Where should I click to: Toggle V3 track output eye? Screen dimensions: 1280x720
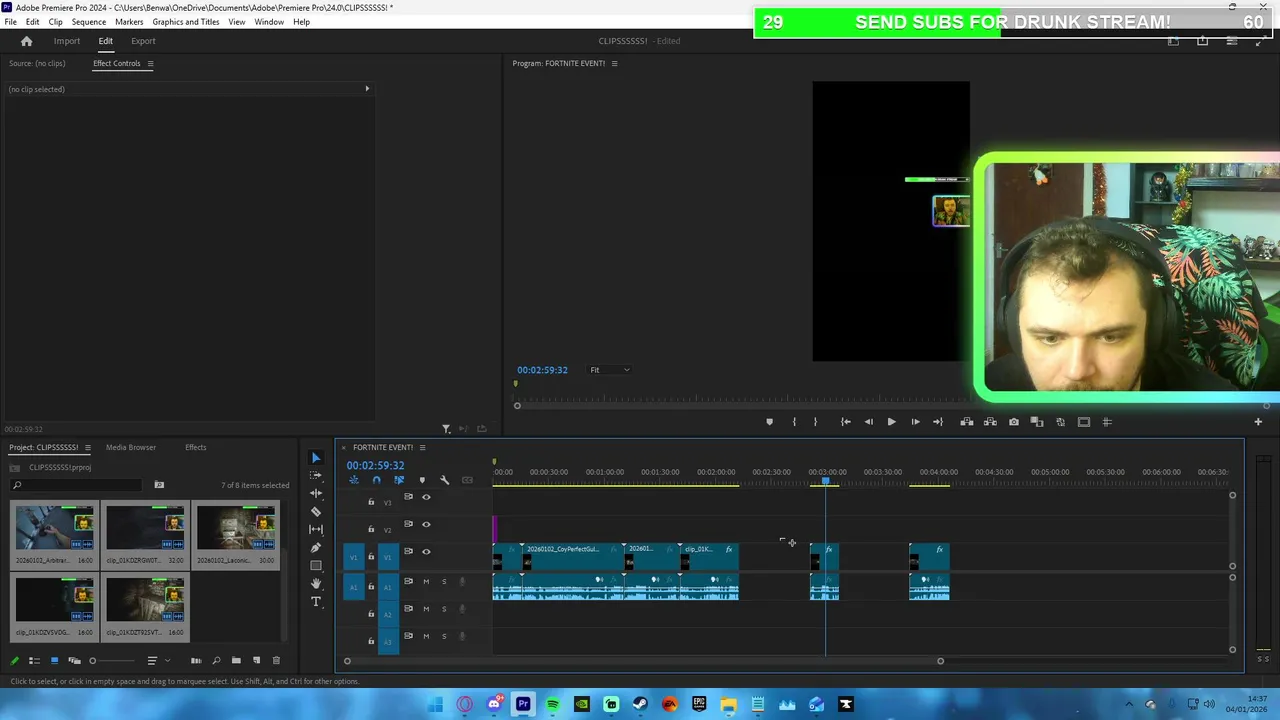tap(426, 497)
